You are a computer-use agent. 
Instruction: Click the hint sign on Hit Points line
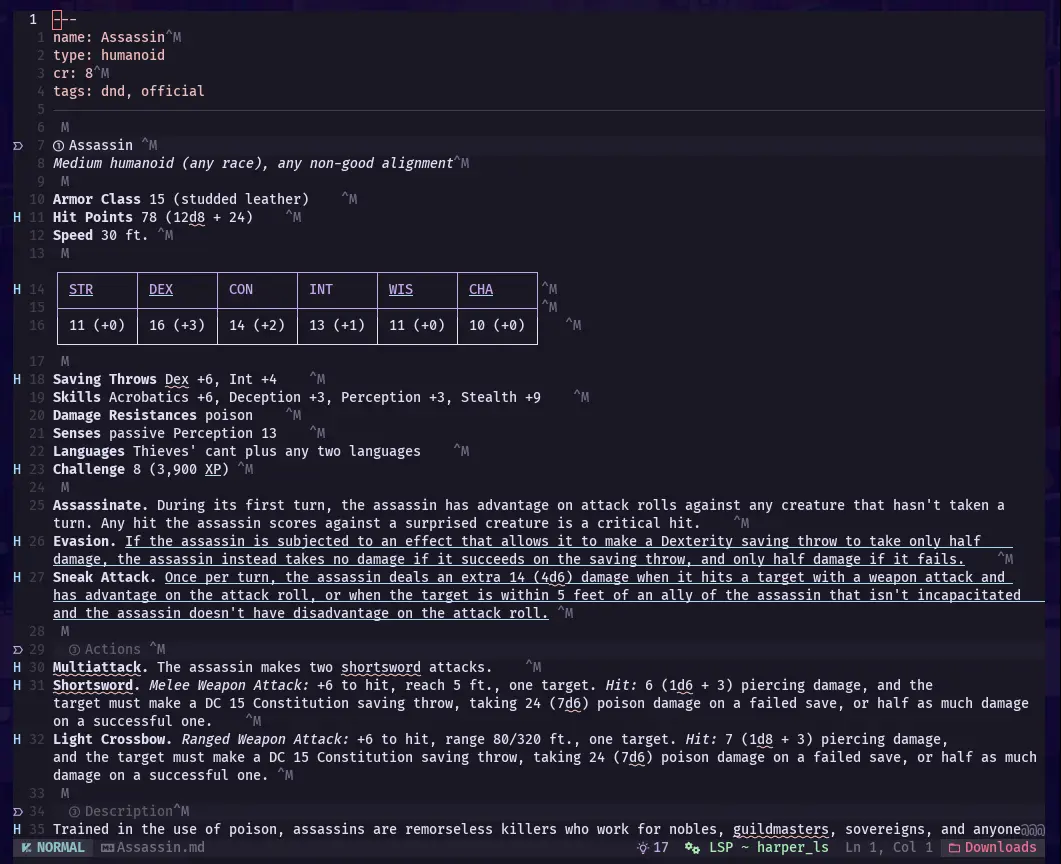click(x=17, y=217)
